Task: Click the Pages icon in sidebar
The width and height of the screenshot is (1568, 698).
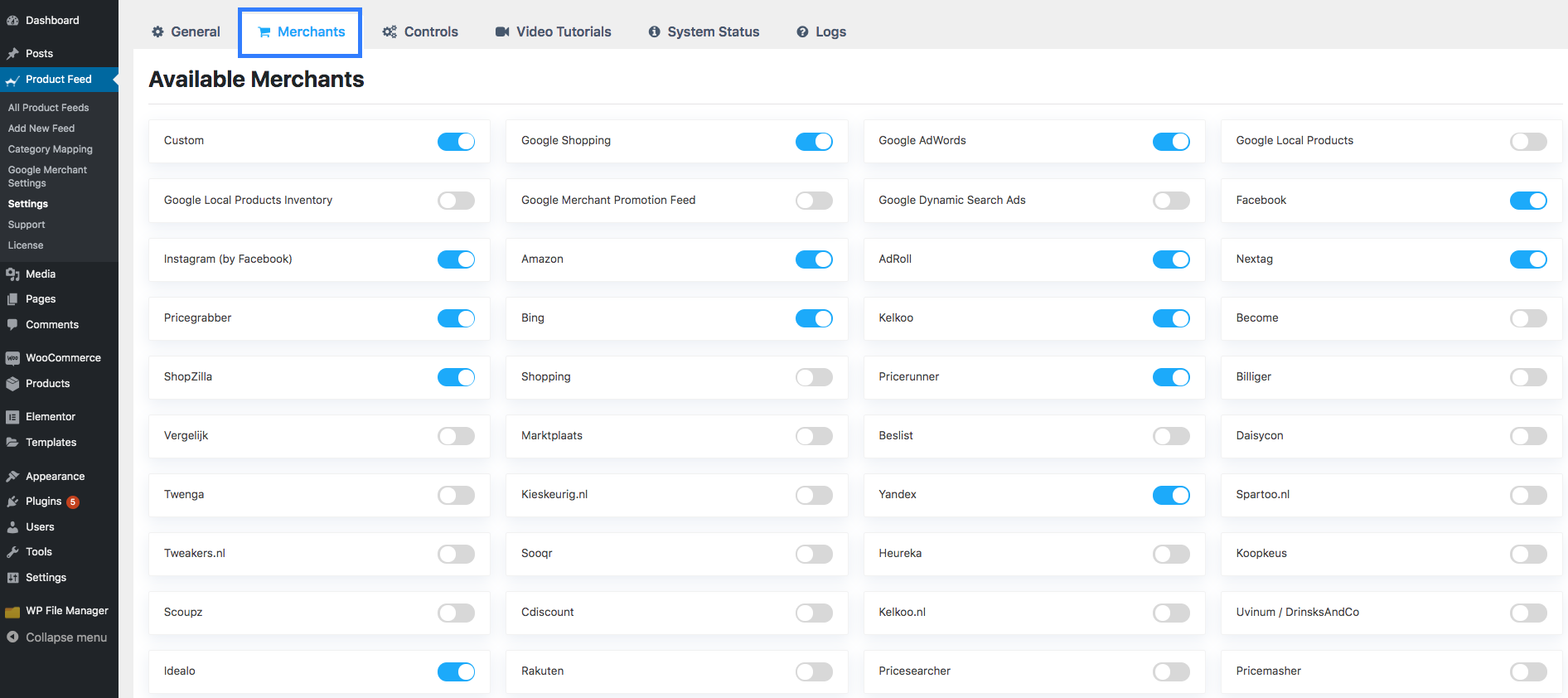Action: point(12,299)
